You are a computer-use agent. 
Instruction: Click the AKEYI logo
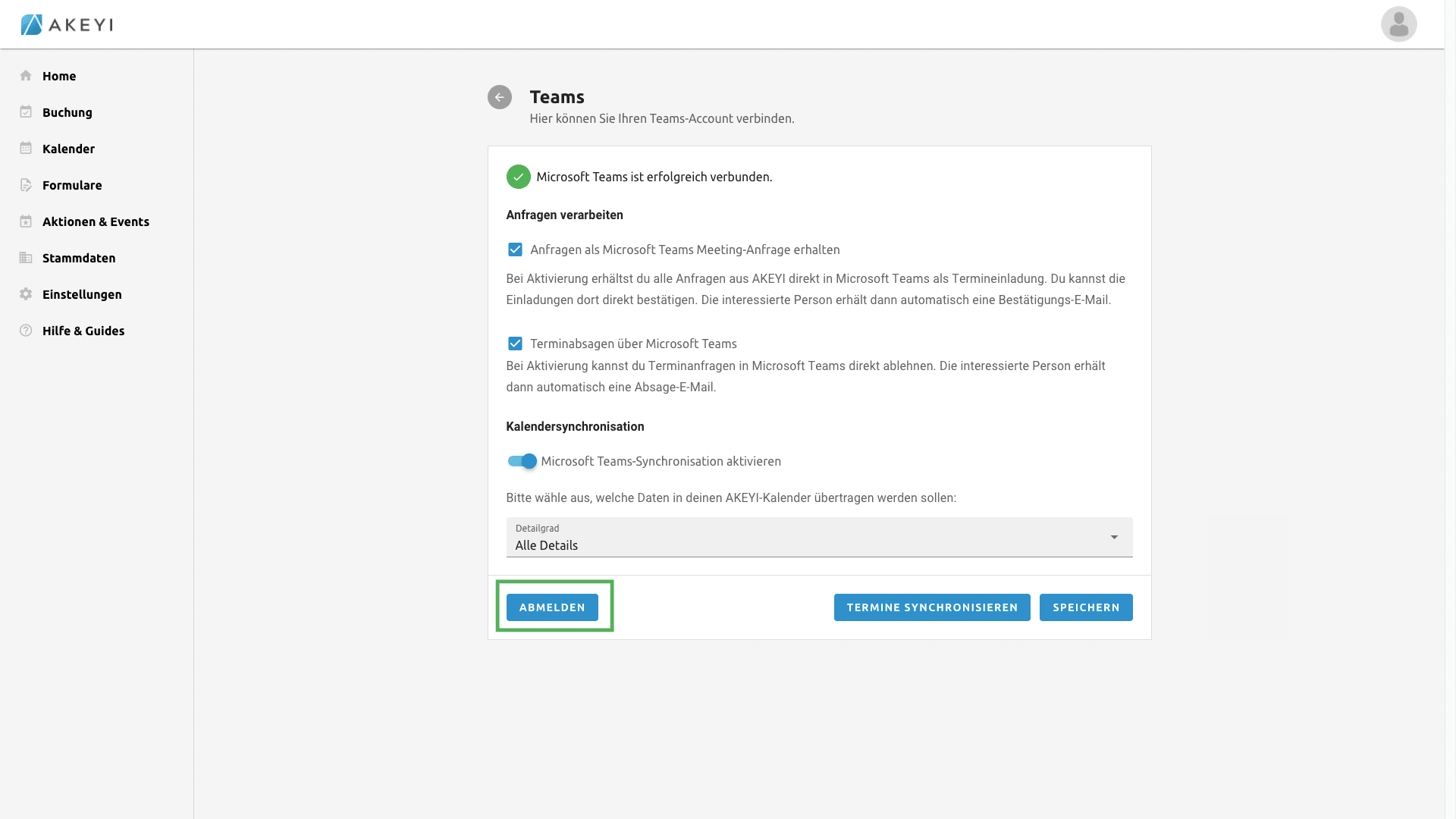(x=67, y=24)
